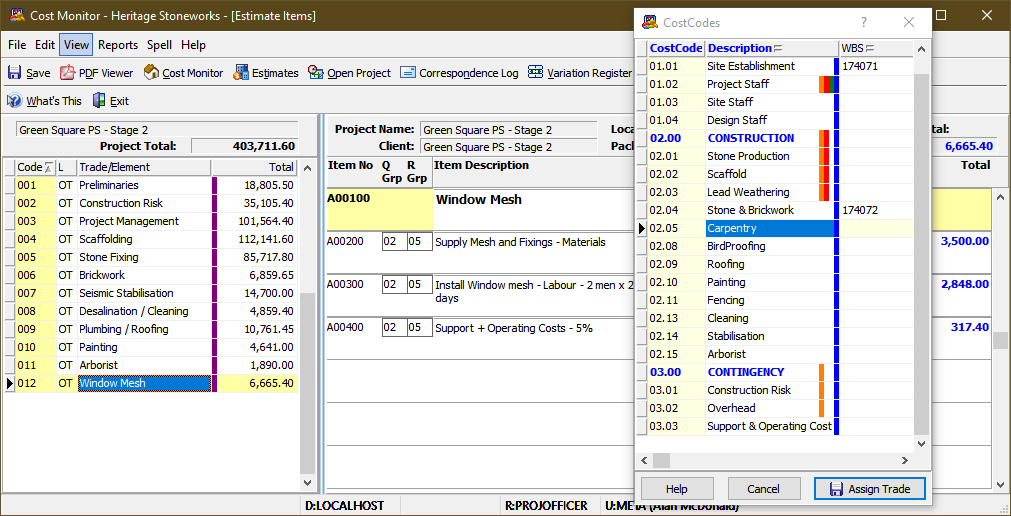Viewport: 1011px width, 516px height.
Task: Click 'Support + Operating Costs - 5%' description
Action: point(514,328)
